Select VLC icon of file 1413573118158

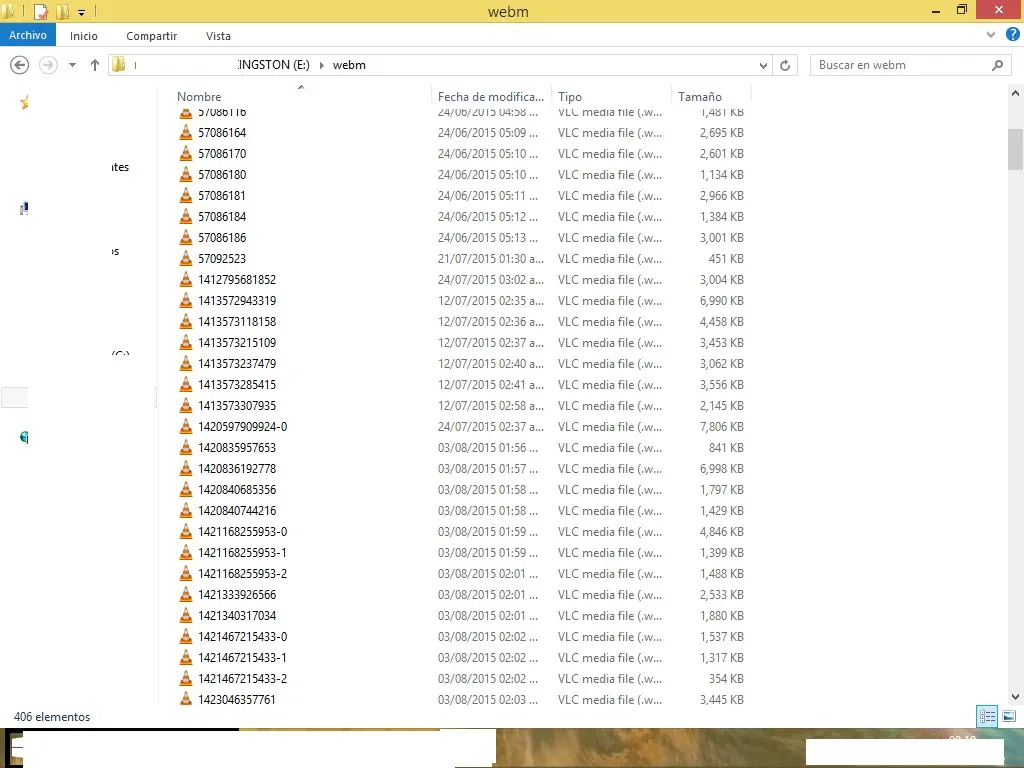tap(186, 321)
